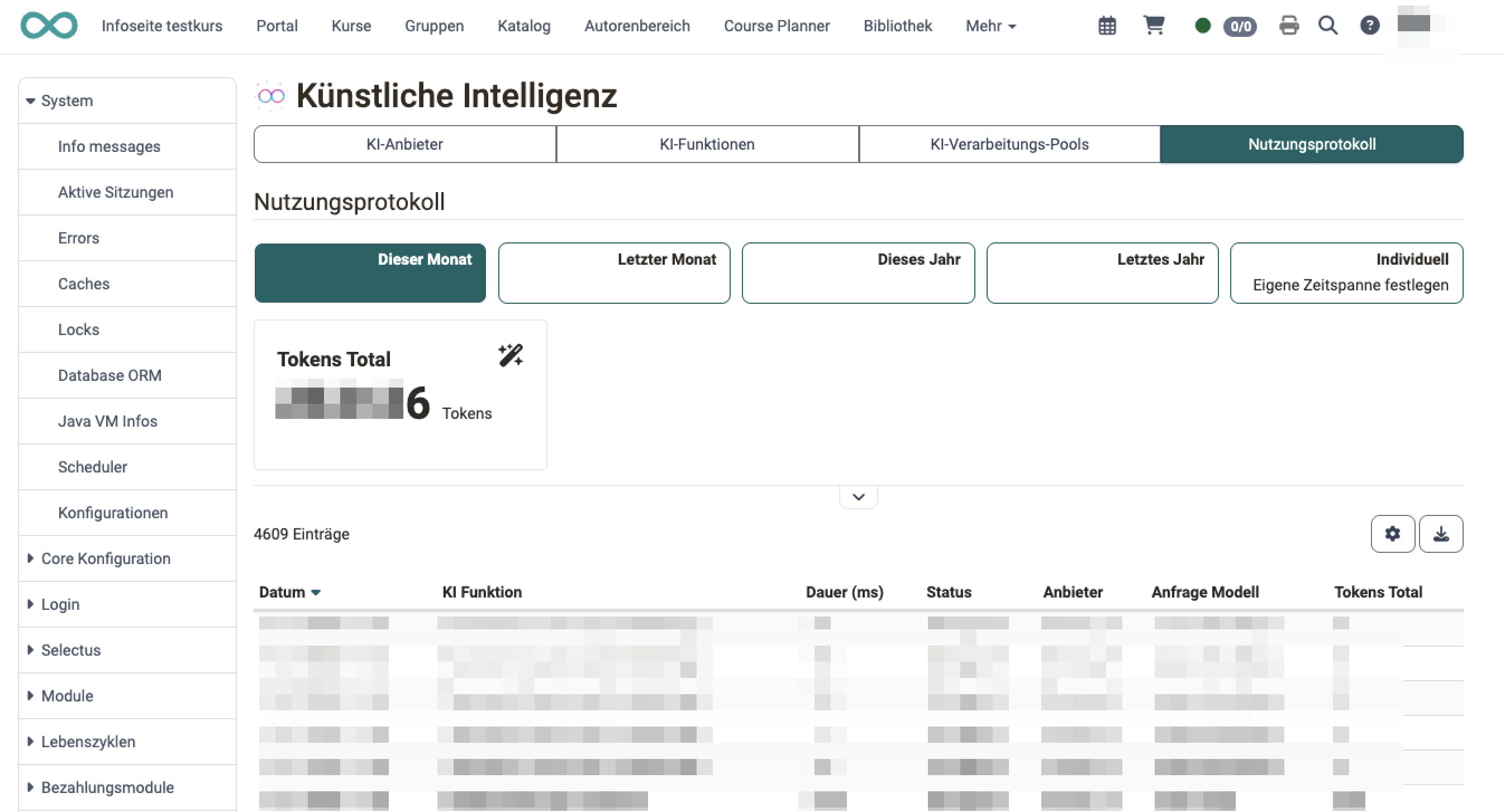The height and width of the screenshot is (812, 1505).
Task: Open Infoseite testkurs in navigation
Action: point(162,26)
